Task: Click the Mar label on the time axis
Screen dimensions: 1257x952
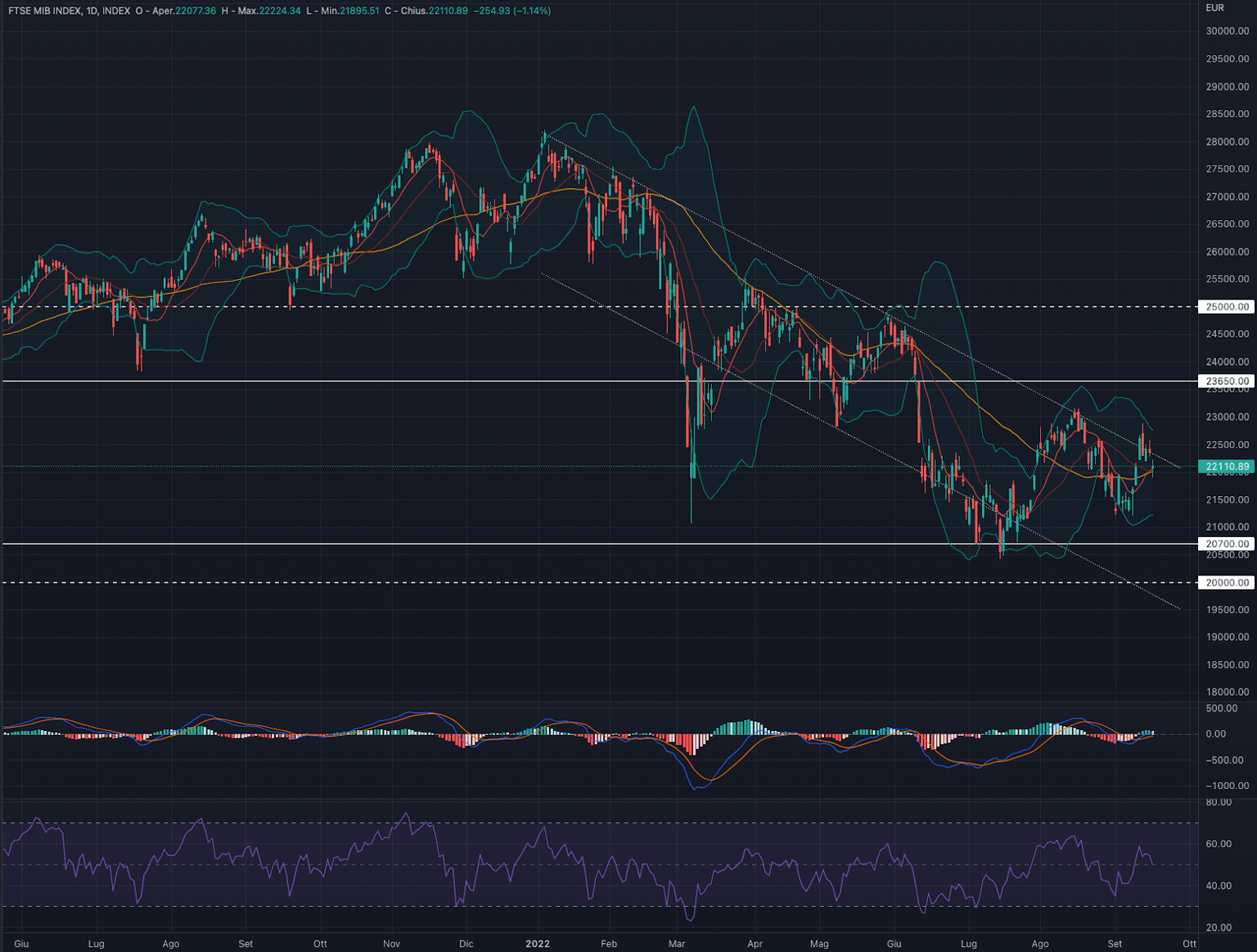Action: [676, 944]
